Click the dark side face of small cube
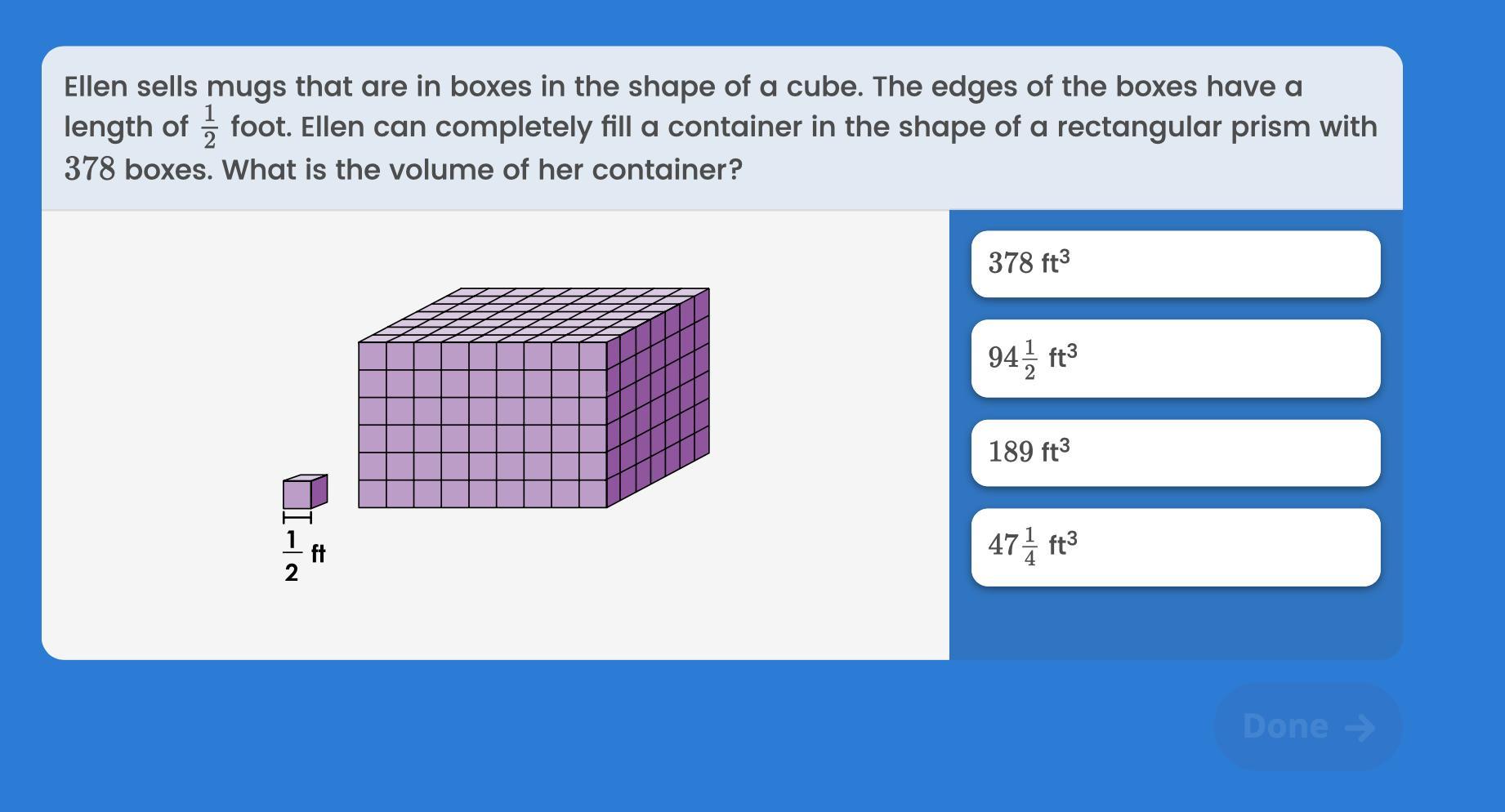1505x812 pixels. [x=319, y=491]
